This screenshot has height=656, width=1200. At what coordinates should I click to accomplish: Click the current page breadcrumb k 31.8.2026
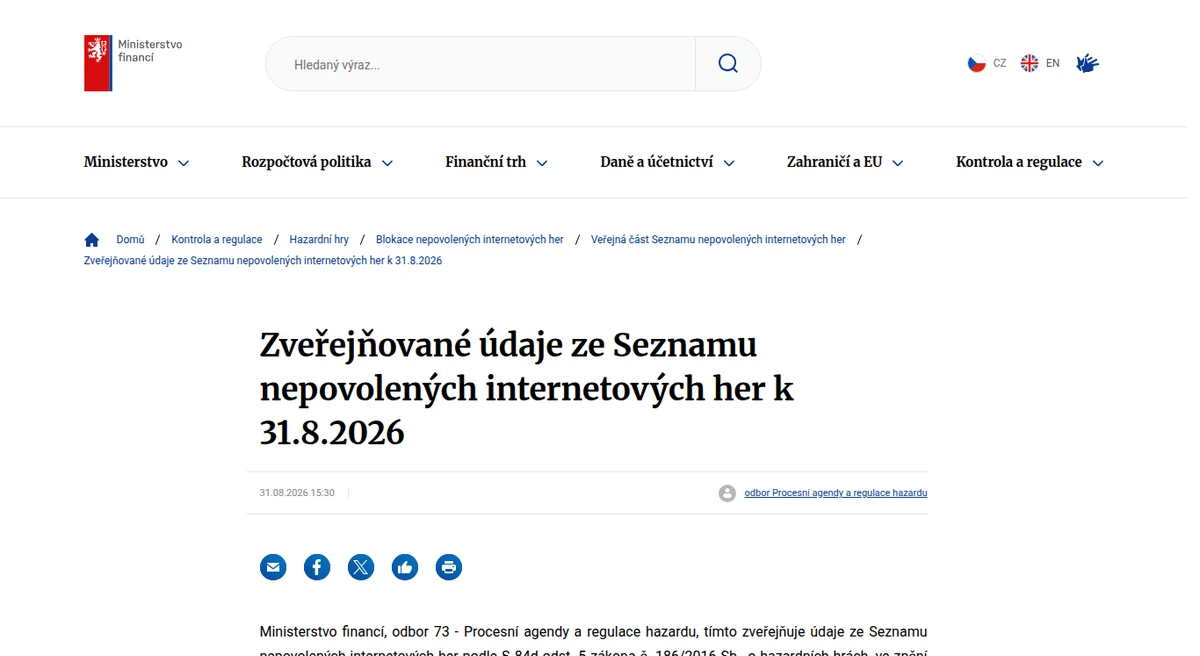[x=263, y=261]
